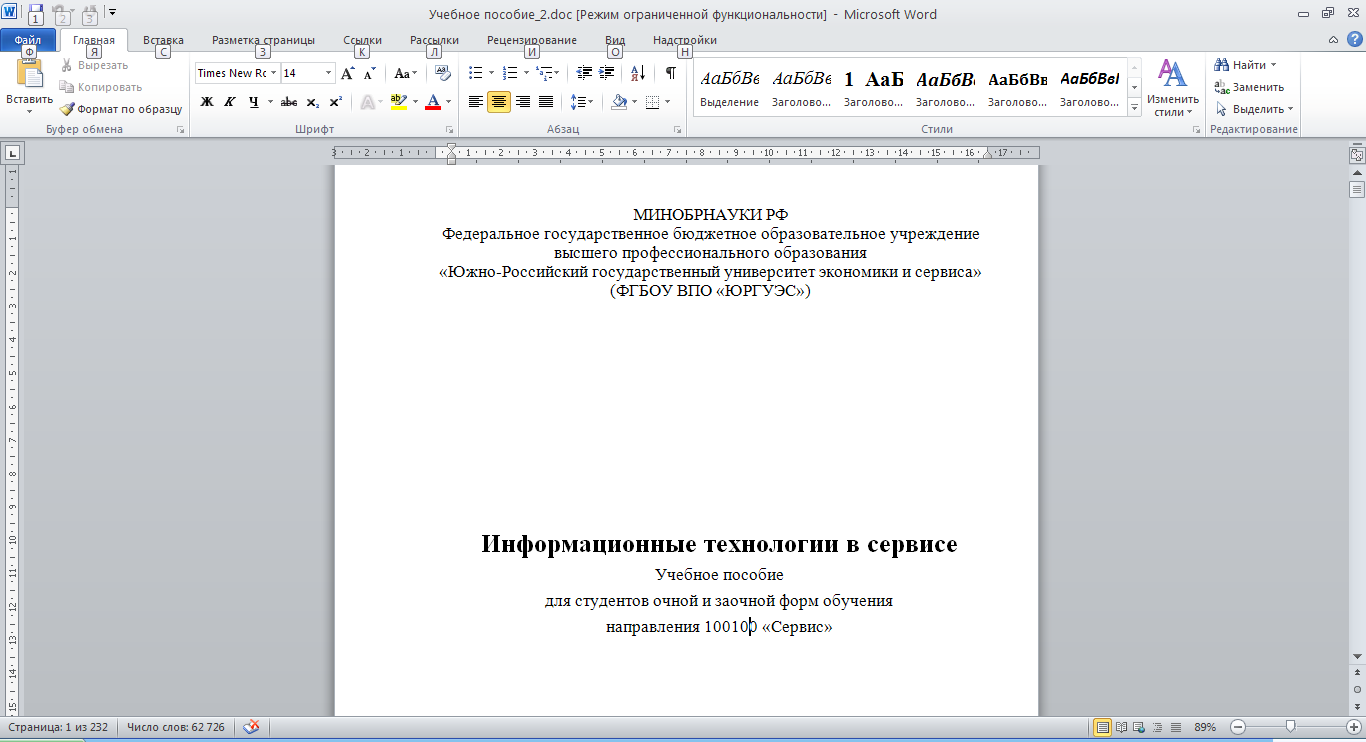
Task: Open the Times New Roman font name box
Action: click(x=237, y=73)
